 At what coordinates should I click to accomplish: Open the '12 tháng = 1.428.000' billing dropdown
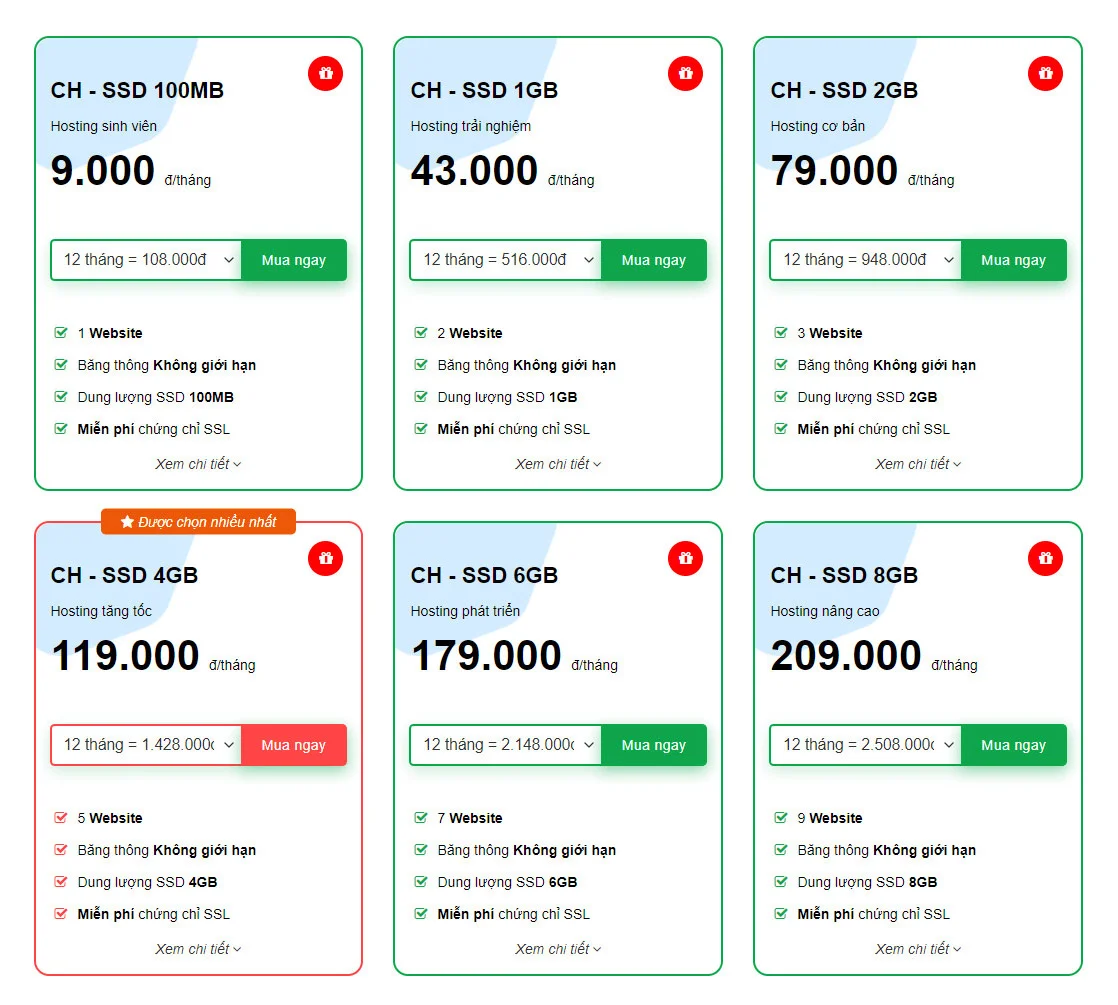click(x=147, y=745)
